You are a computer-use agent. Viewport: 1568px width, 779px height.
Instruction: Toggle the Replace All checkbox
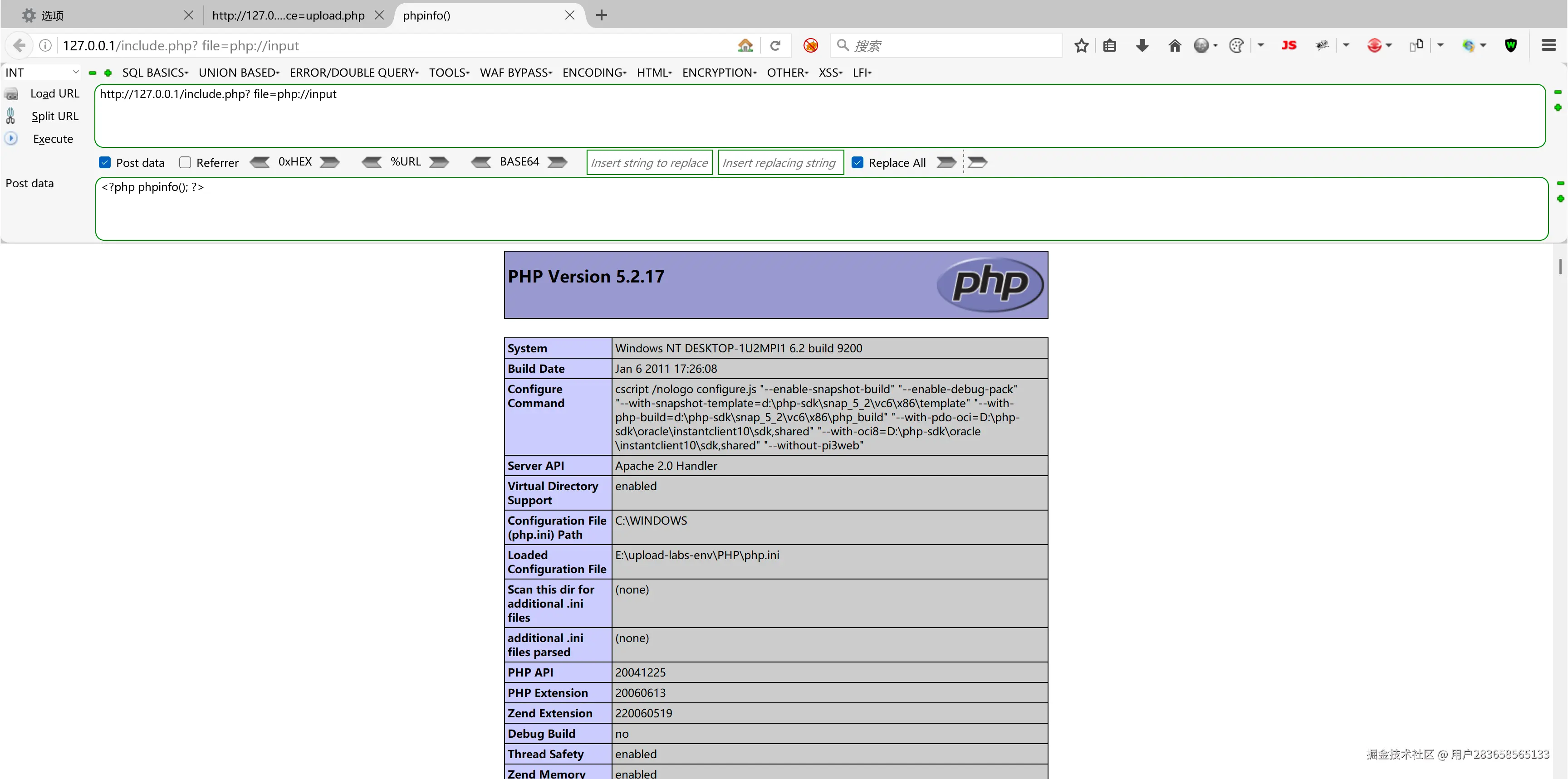pos(857,163)
